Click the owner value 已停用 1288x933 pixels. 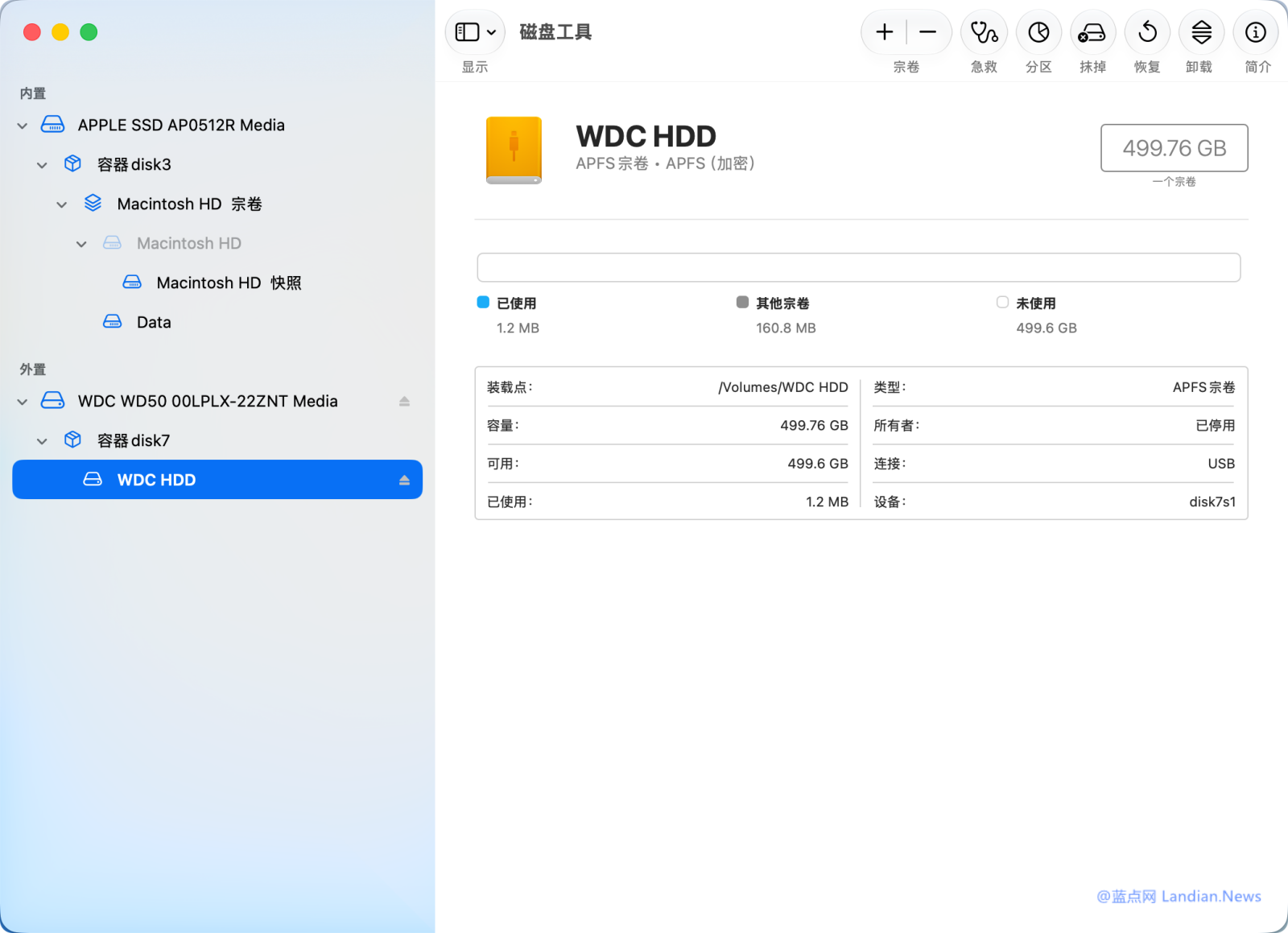tap(1216, 425)
